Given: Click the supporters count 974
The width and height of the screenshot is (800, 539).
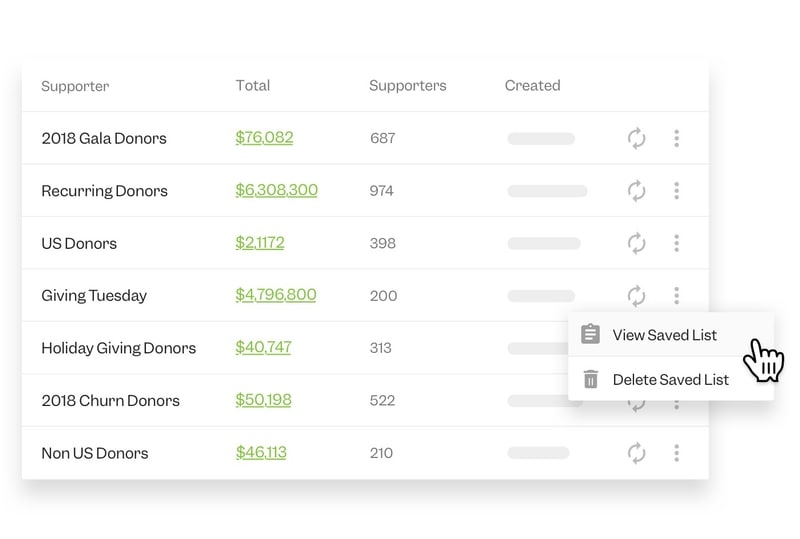Looking at the screenshot, I should [x=382, y=191].
